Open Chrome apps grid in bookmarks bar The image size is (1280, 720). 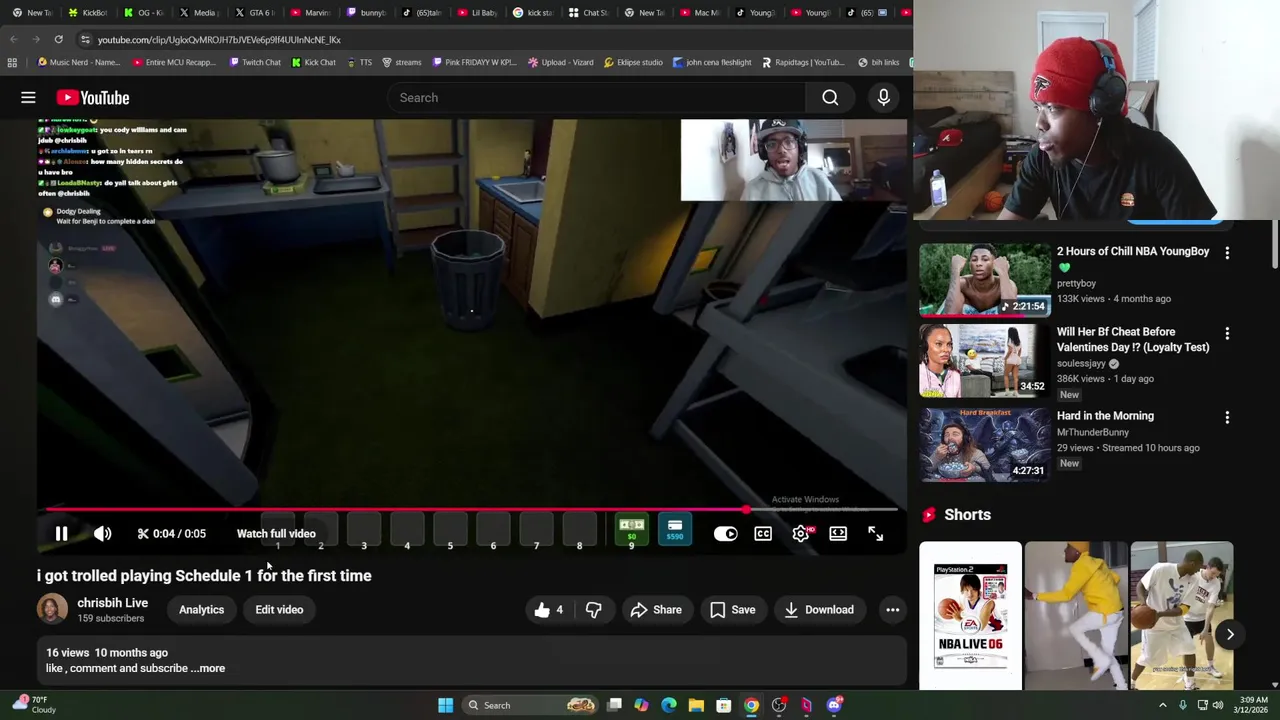point(12,62)
